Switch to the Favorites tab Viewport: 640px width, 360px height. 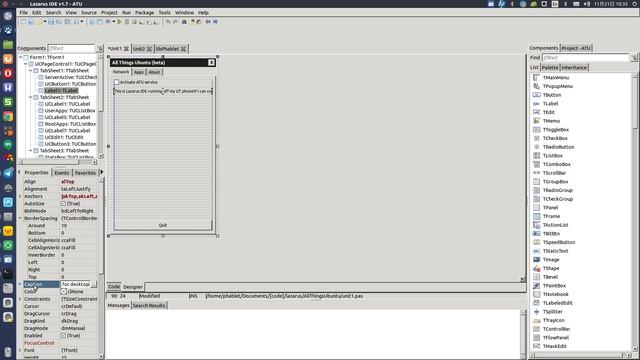point(85,173)
